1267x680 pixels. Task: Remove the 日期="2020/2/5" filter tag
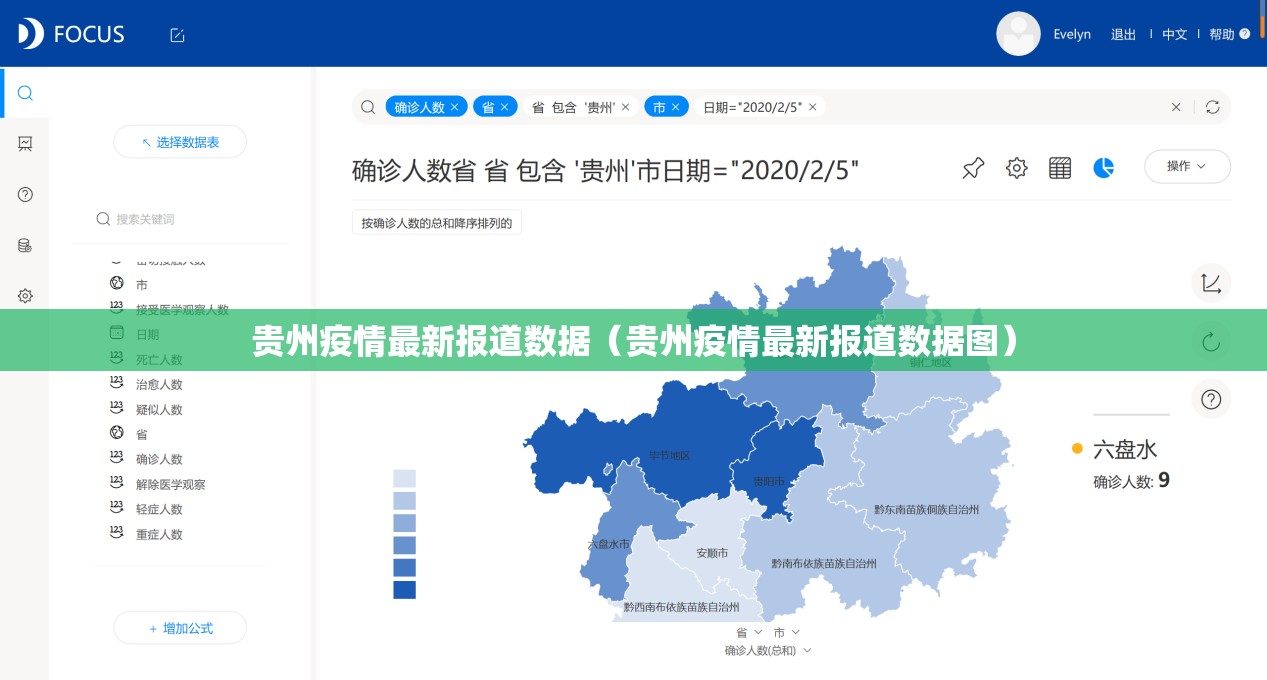tap(813, 107)
